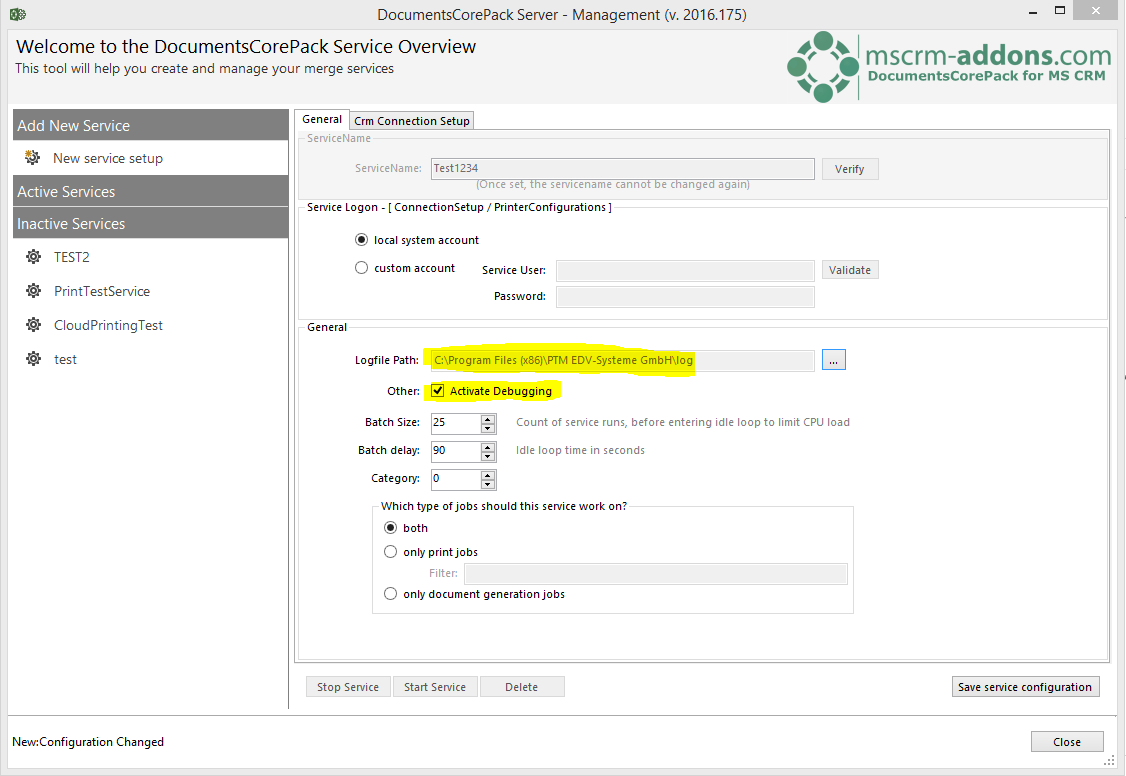Uncheck the Activate Debugging checkbox
Screen dimensions: 1126x776
[437, 391]
